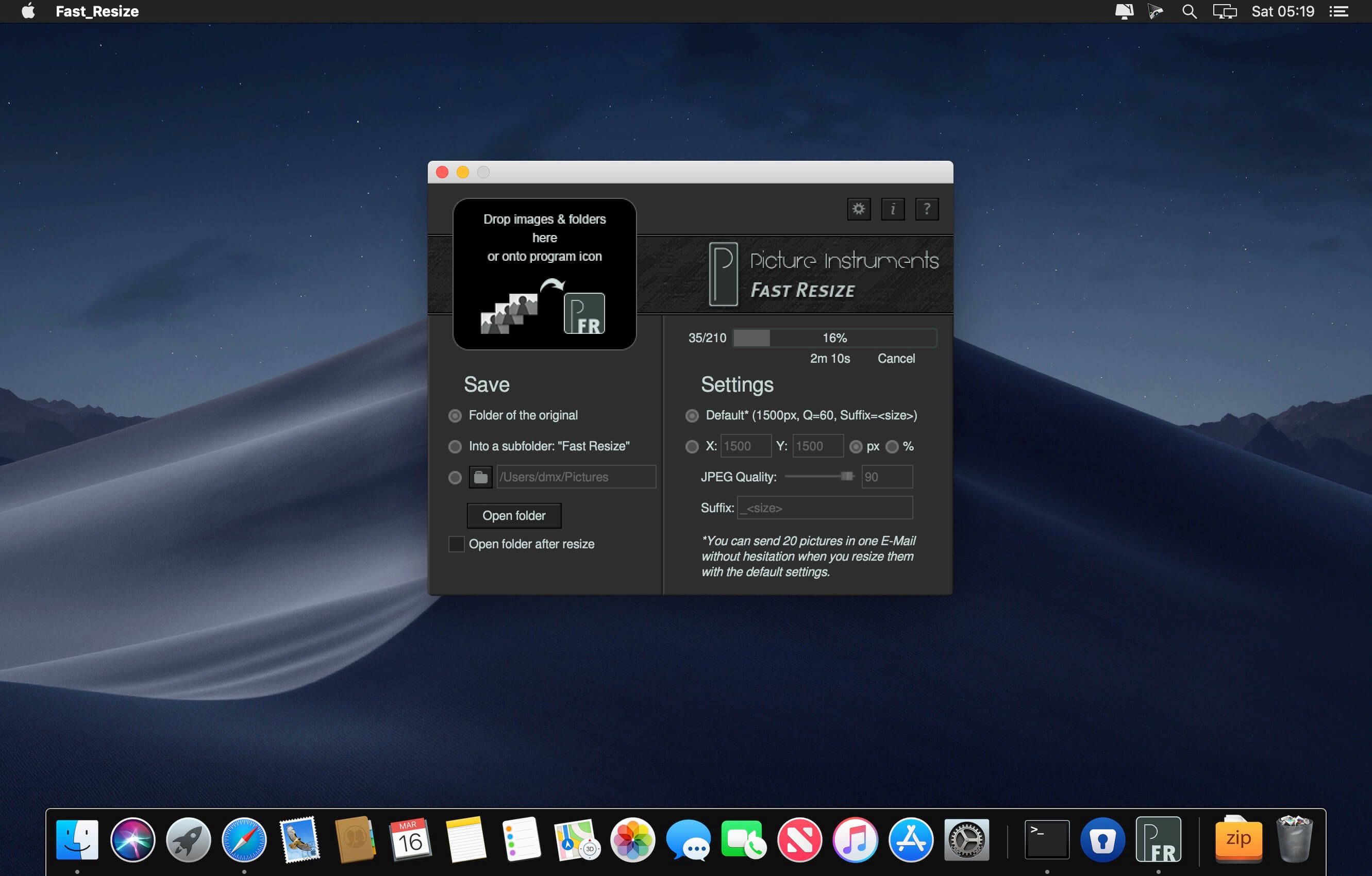Open the Fast_Resize application menu
Viewport: 1372px width, 876px height.
click(97, 11)
